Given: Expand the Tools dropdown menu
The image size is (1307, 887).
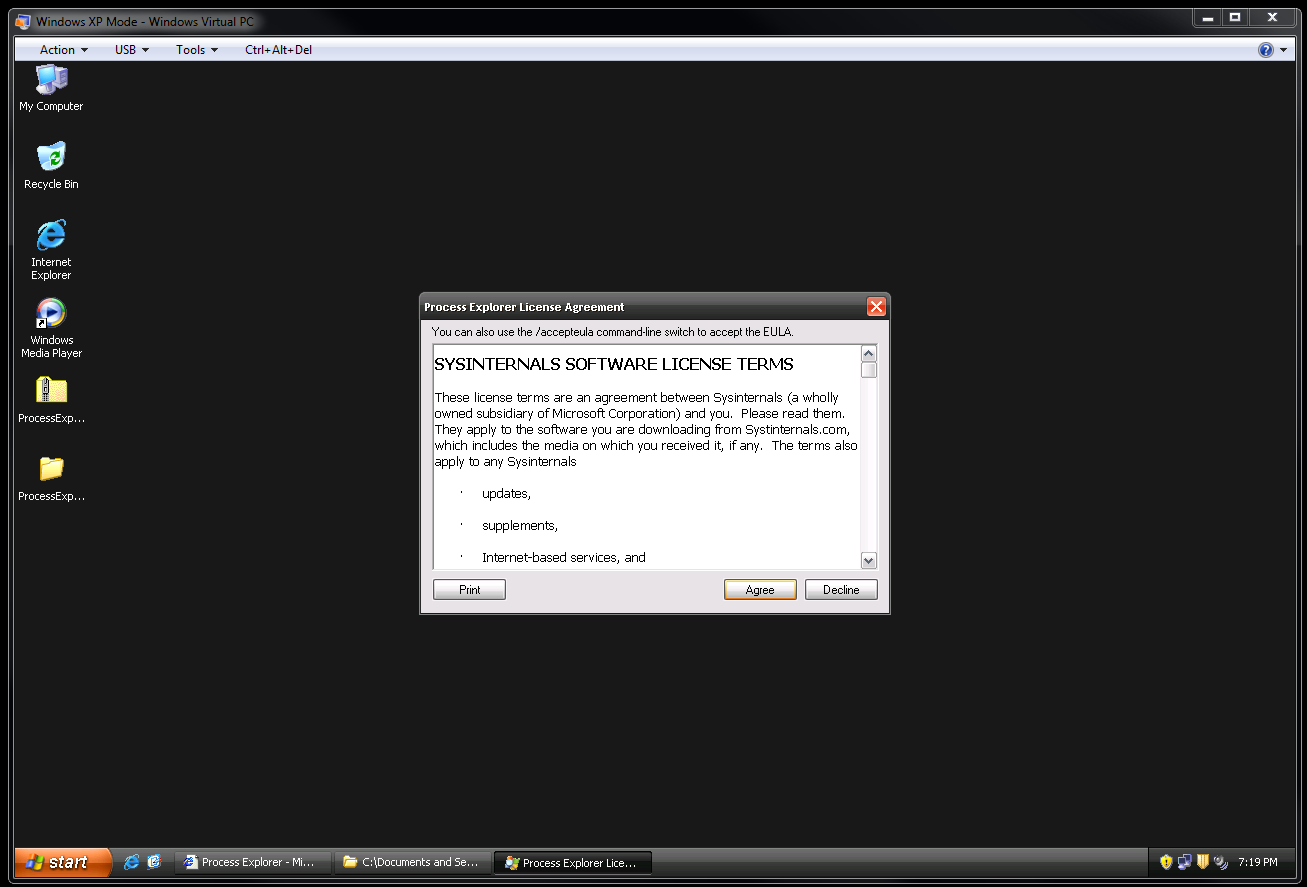Looking at the screenshot, I should [x=196, y=50].
